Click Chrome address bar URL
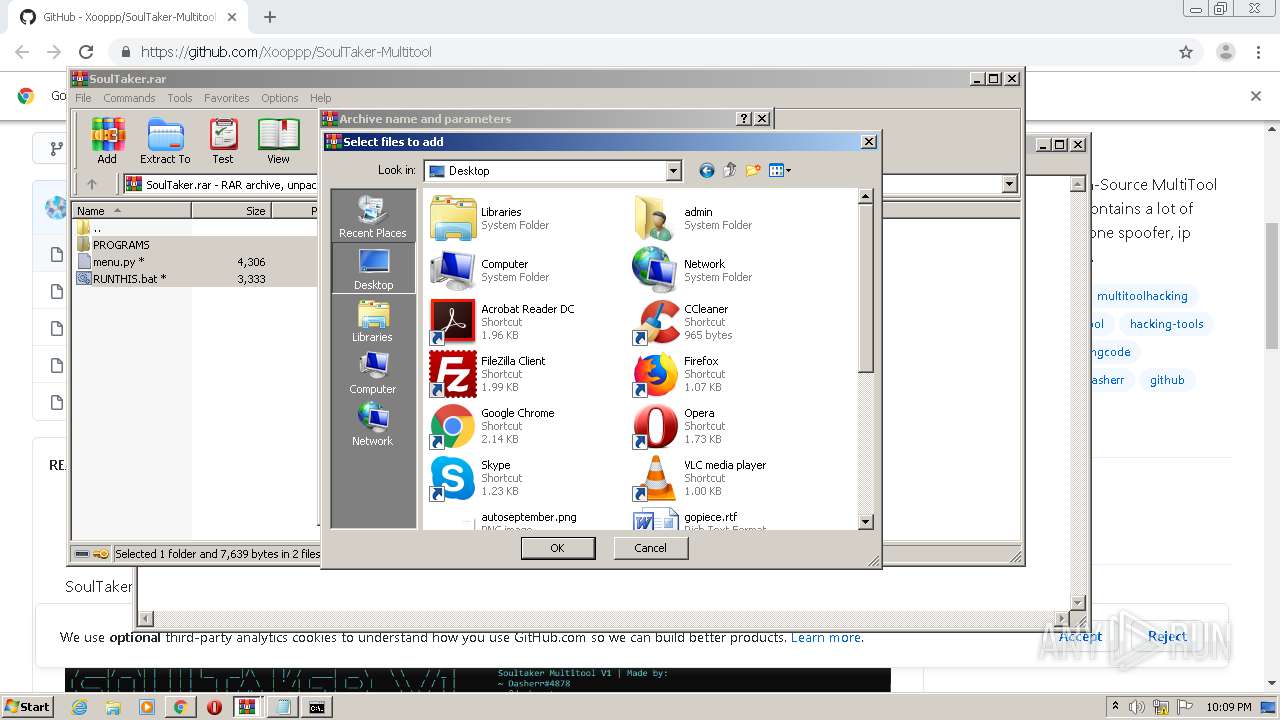 (286, 52)
